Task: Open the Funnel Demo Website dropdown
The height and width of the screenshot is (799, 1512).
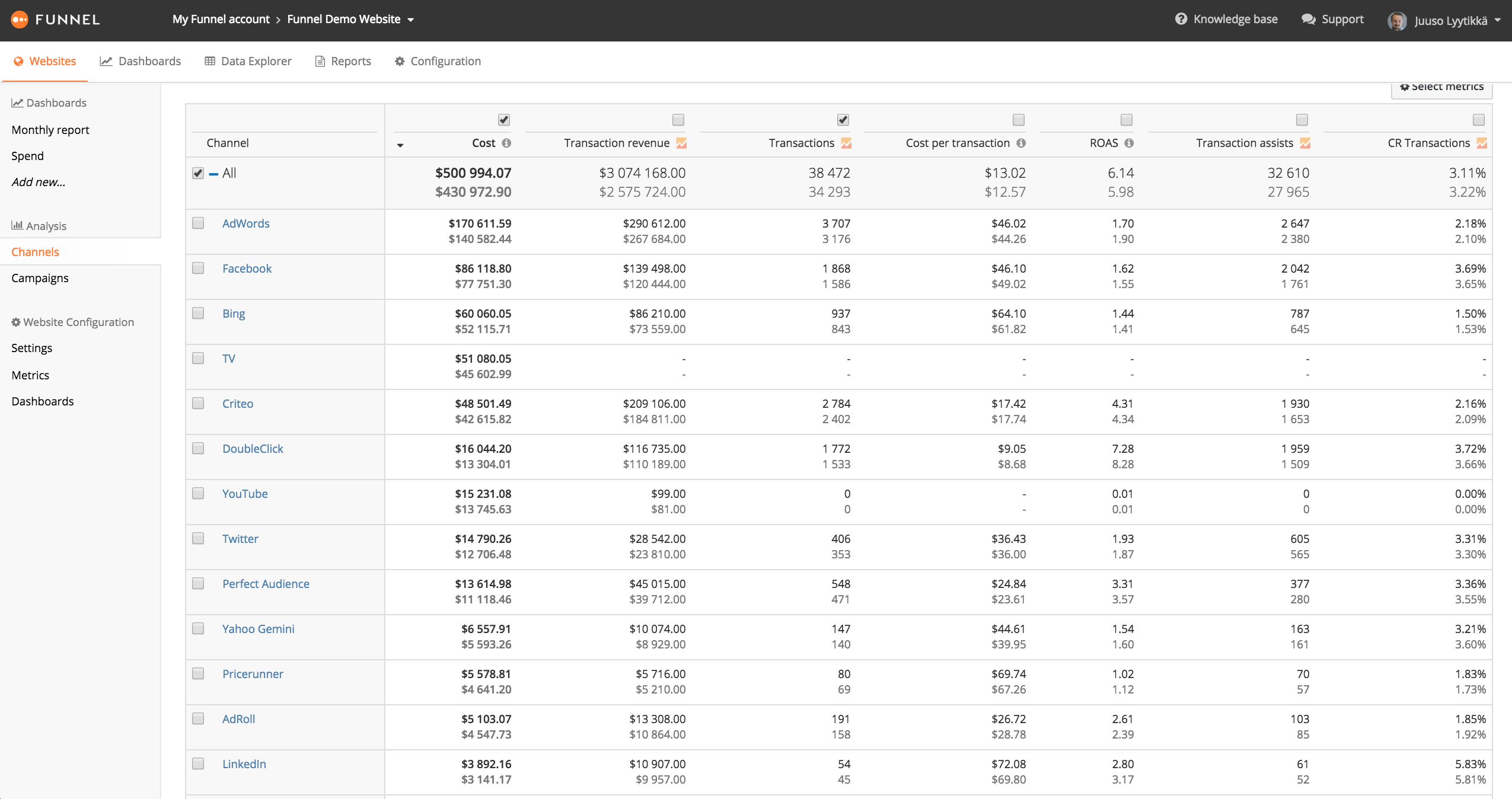Action: coord(350,19)
